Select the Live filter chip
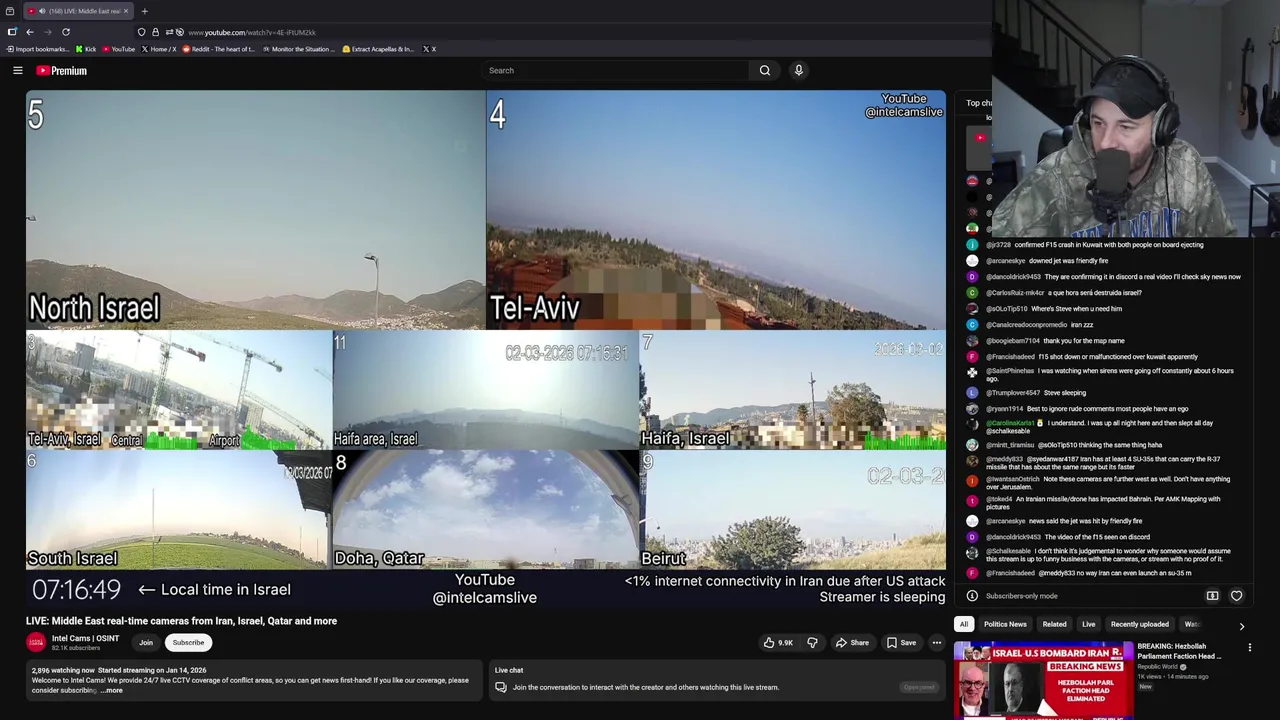Viewport: 1280px width, 720px height. point(1088,624)
